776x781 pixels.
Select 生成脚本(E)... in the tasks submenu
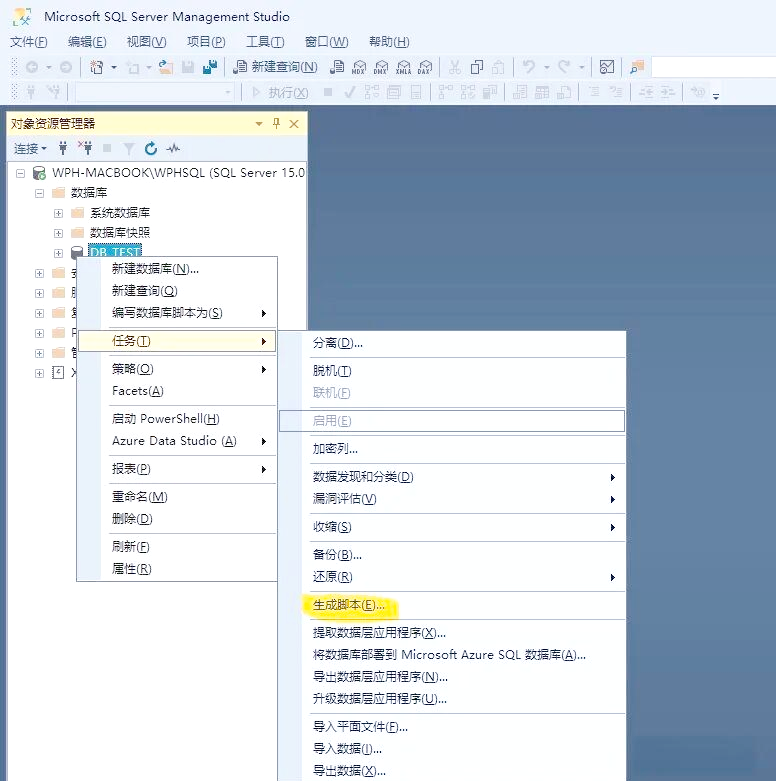coord(452,605)
